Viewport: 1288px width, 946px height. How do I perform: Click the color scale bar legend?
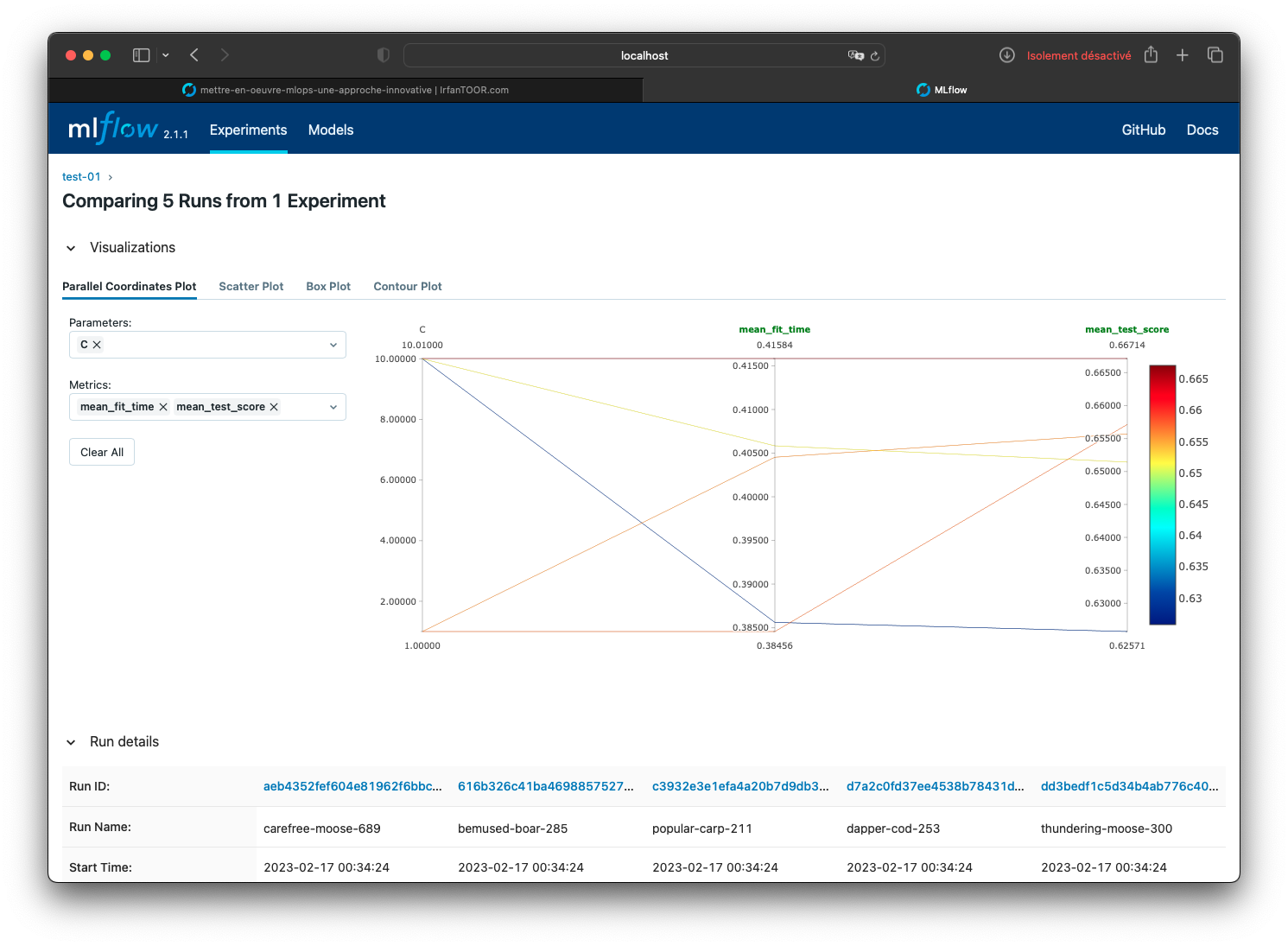click(x=1163, y=494)
